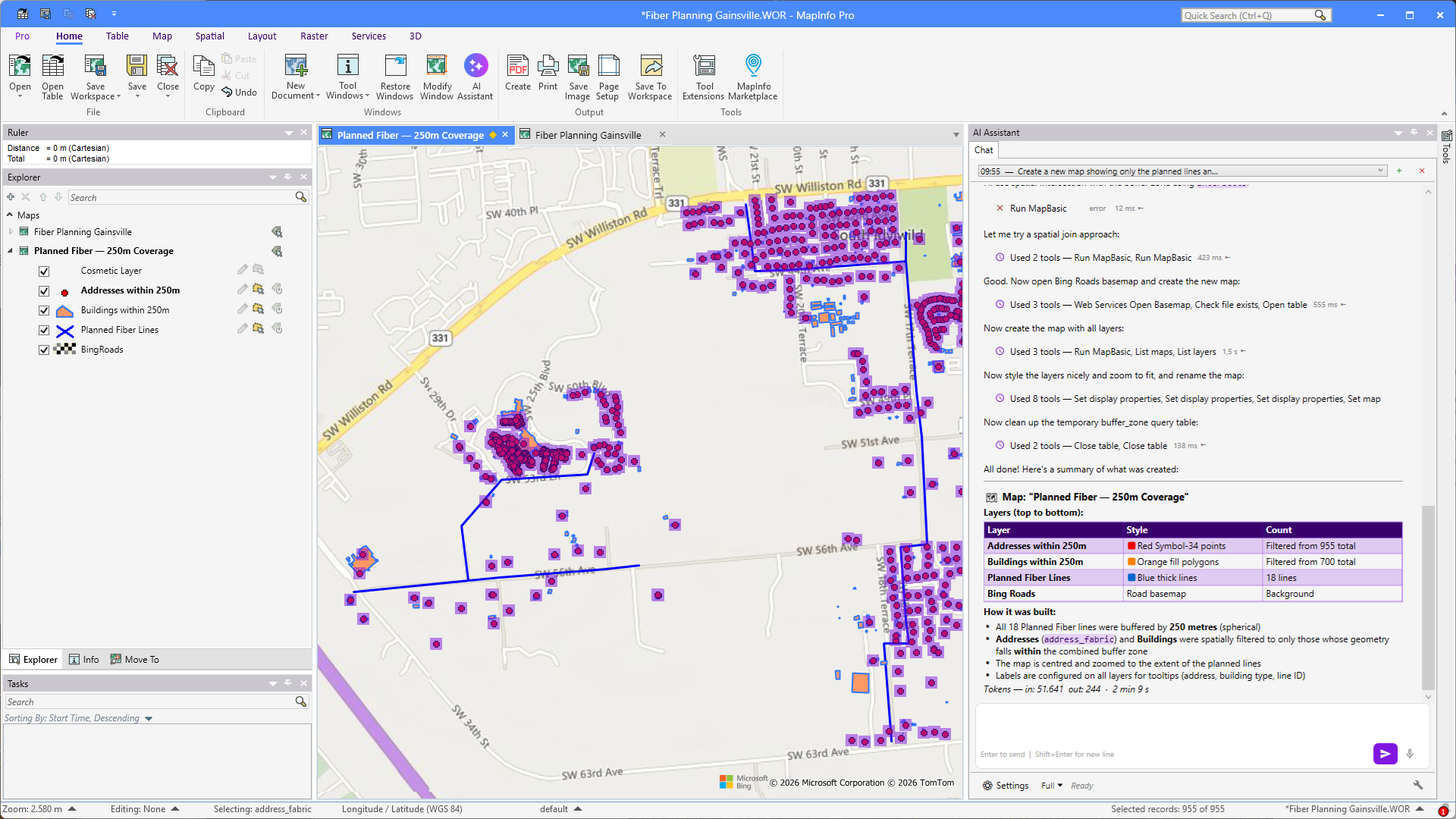This screenshot has width=1456, height=819.
Task: Open the Map ribbon tab
Action: click(162, 36)
